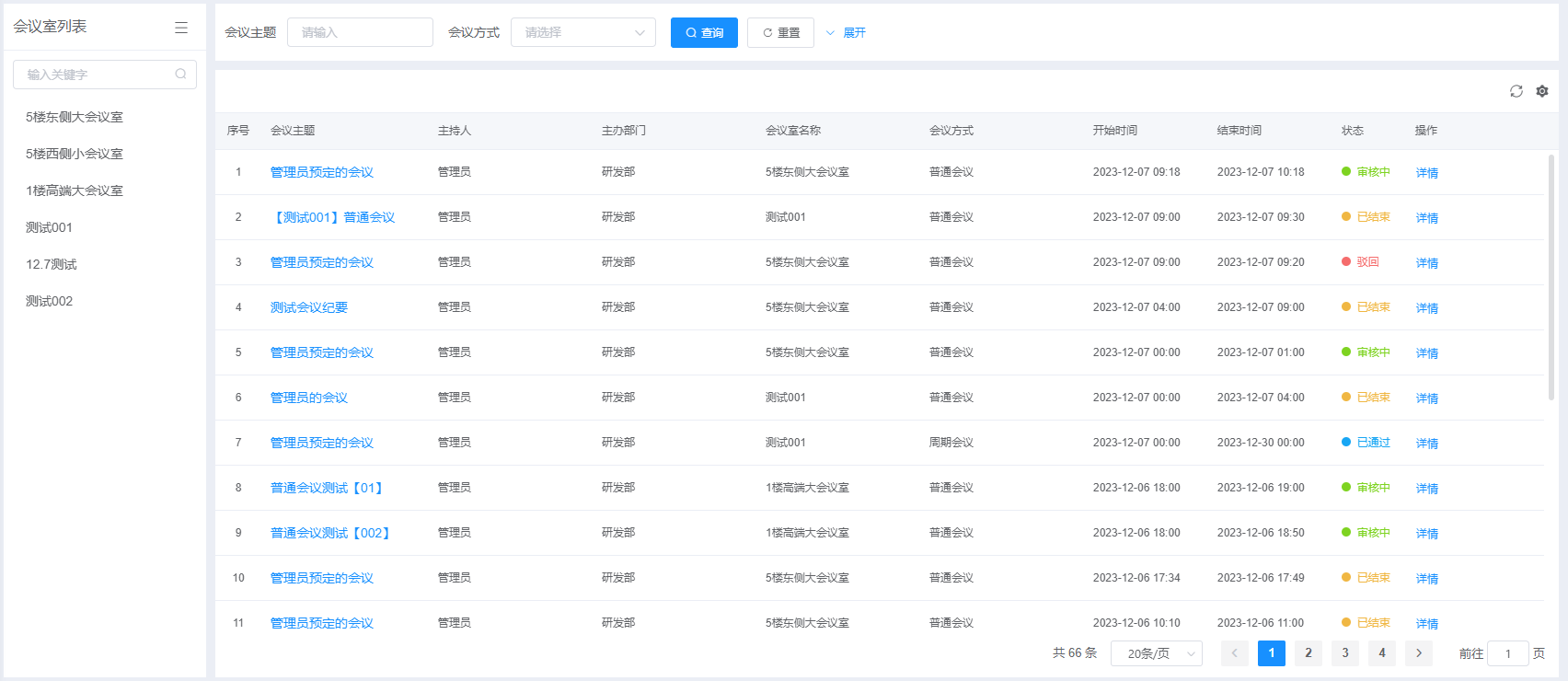Select 5楼东侧大会议室 in room list

pos(75,117)
